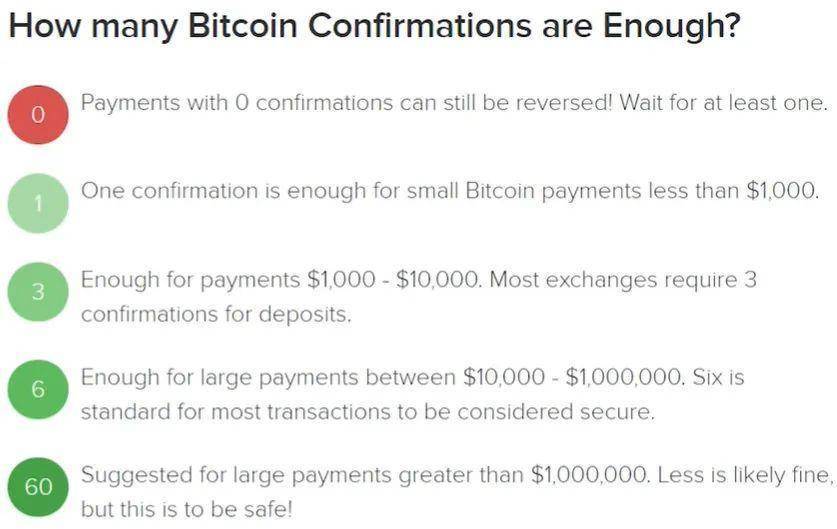This screenshot has width=837, height=529.
Task: Click the 'Less is likely fine,' text
Action: [745, 475]
